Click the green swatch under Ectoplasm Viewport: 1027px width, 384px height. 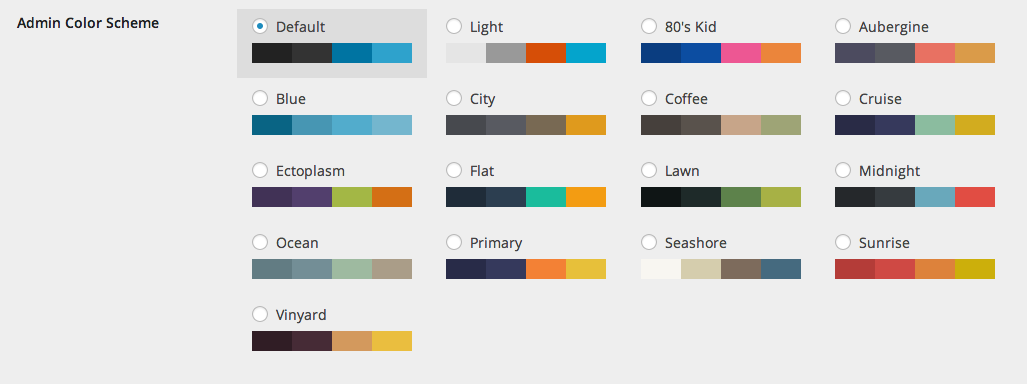pyautogui.click(x=352, y=197)
